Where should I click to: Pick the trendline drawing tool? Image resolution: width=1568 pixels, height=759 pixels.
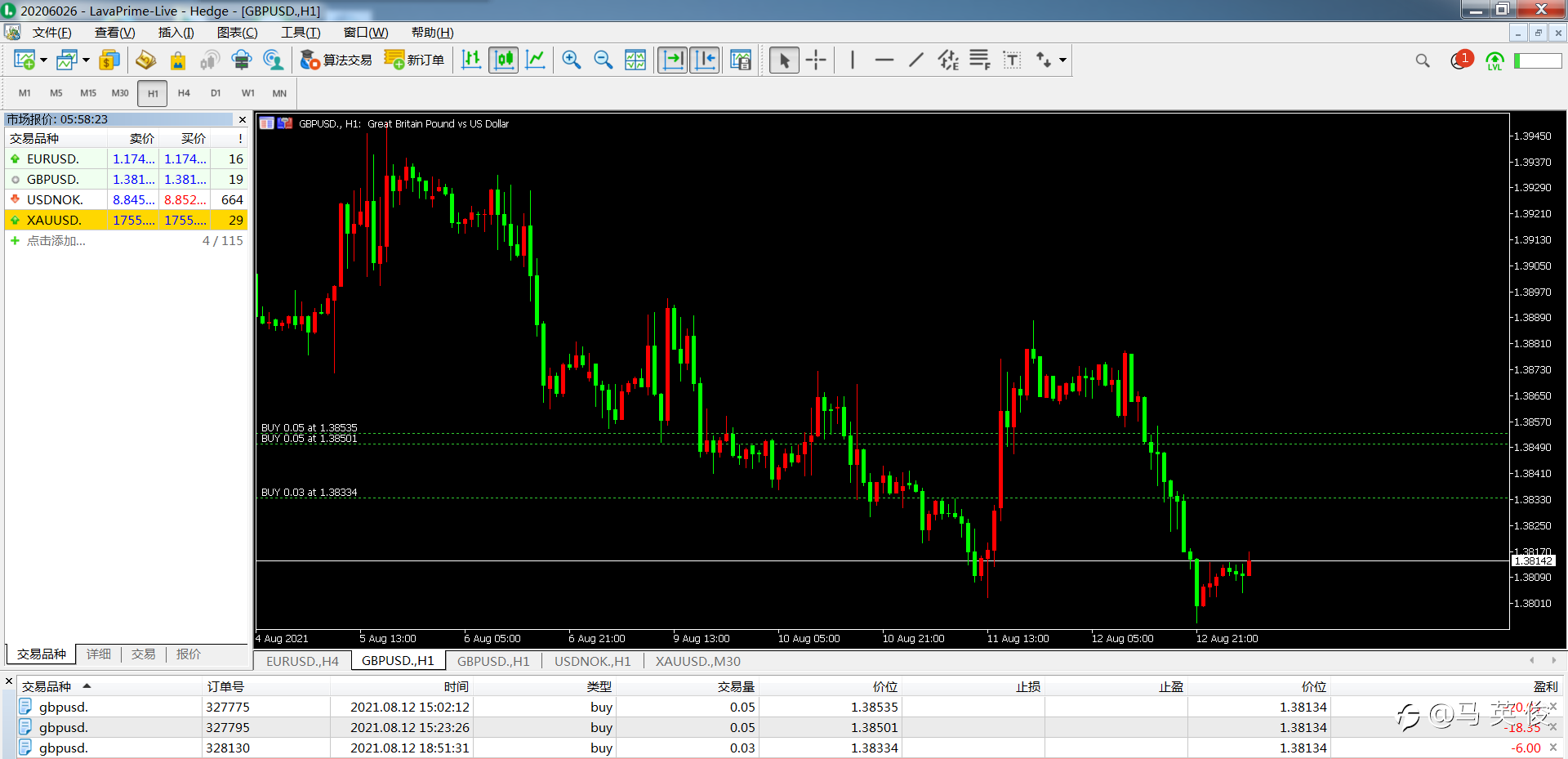916,60
